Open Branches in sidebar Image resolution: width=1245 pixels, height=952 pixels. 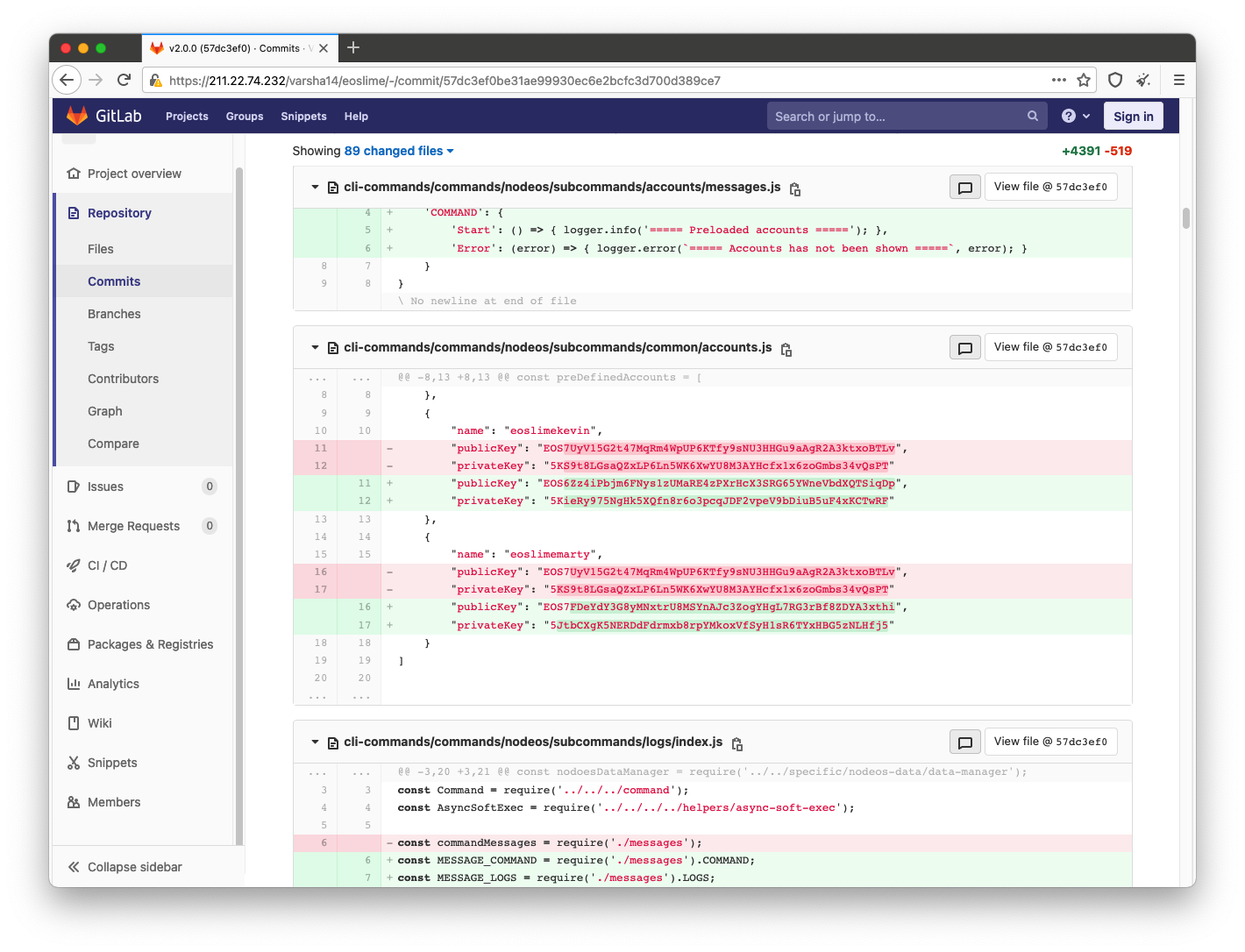pyautogui.click(x=114, y=314)
